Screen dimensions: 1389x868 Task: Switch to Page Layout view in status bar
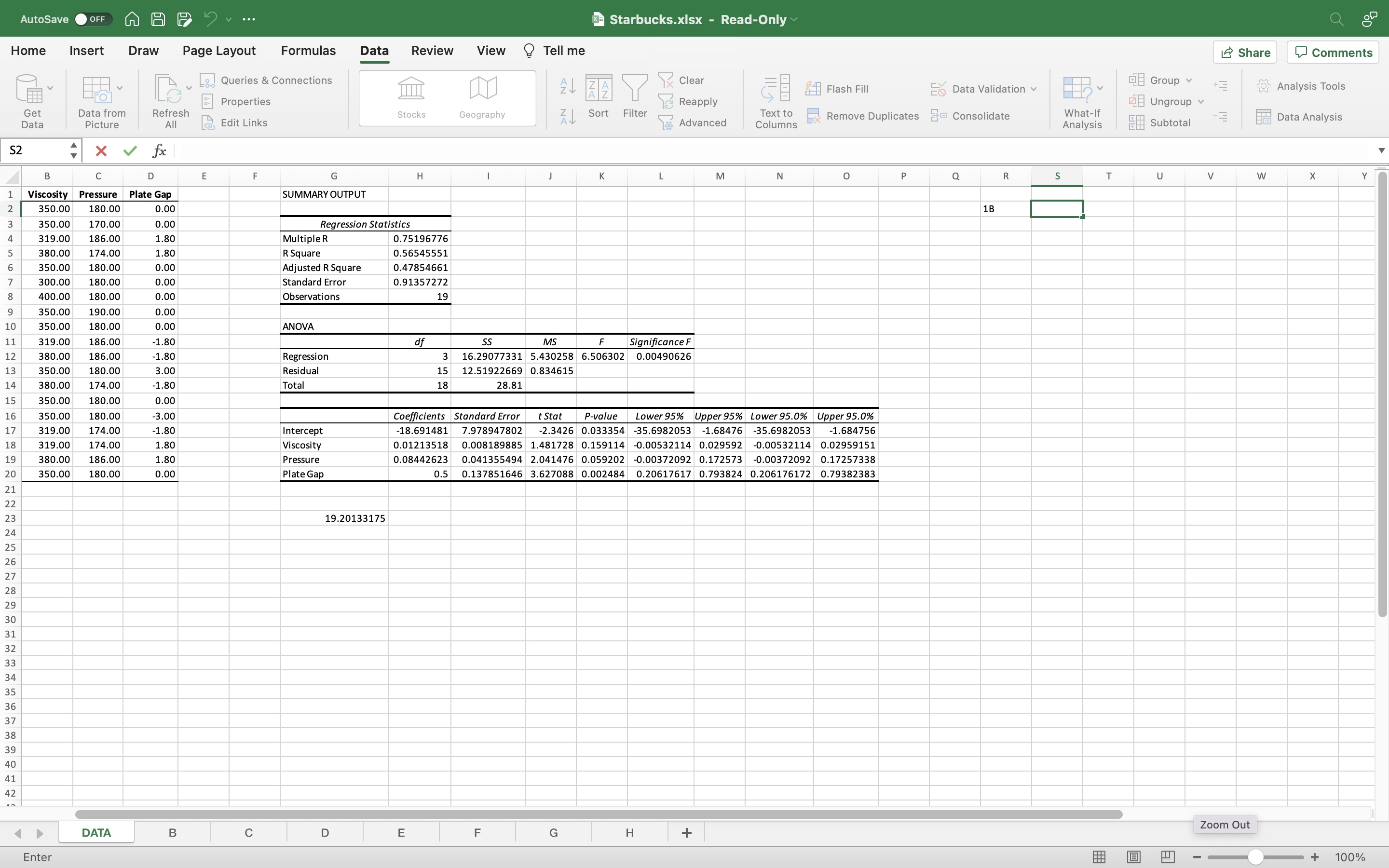[1133, 857]
